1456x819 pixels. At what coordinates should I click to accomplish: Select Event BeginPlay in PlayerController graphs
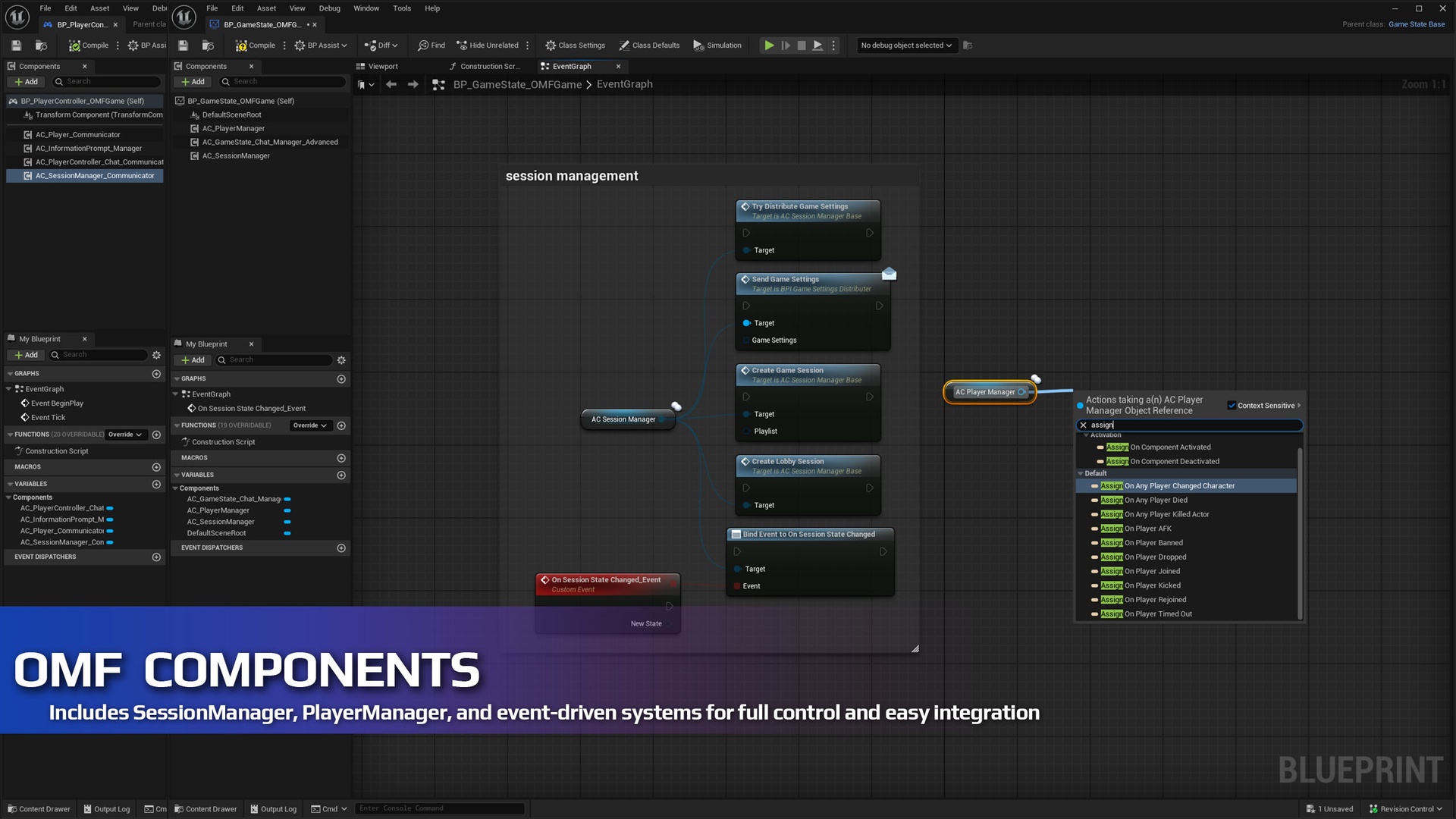pos(57,403)
